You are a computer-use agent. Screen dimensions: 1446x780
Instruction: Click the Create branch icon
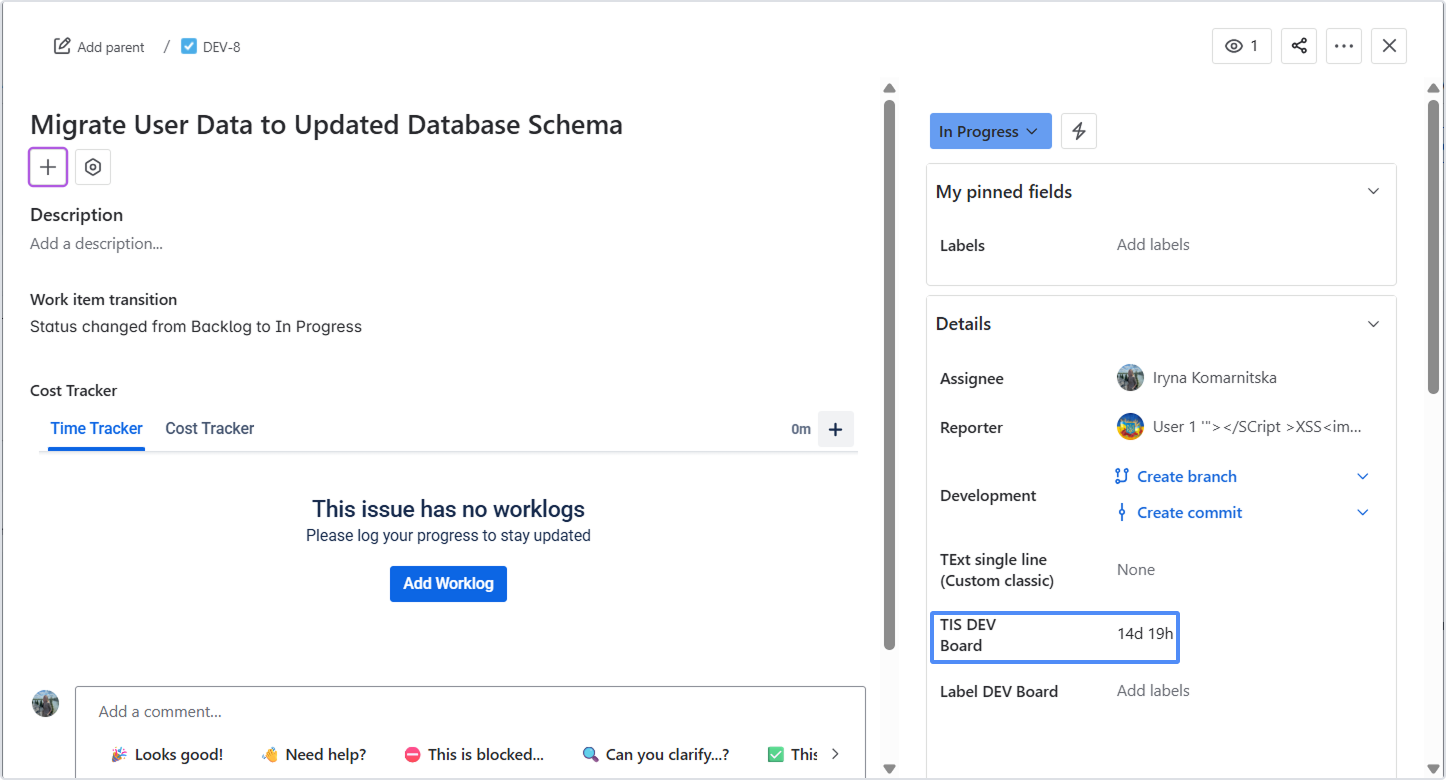1122,476
